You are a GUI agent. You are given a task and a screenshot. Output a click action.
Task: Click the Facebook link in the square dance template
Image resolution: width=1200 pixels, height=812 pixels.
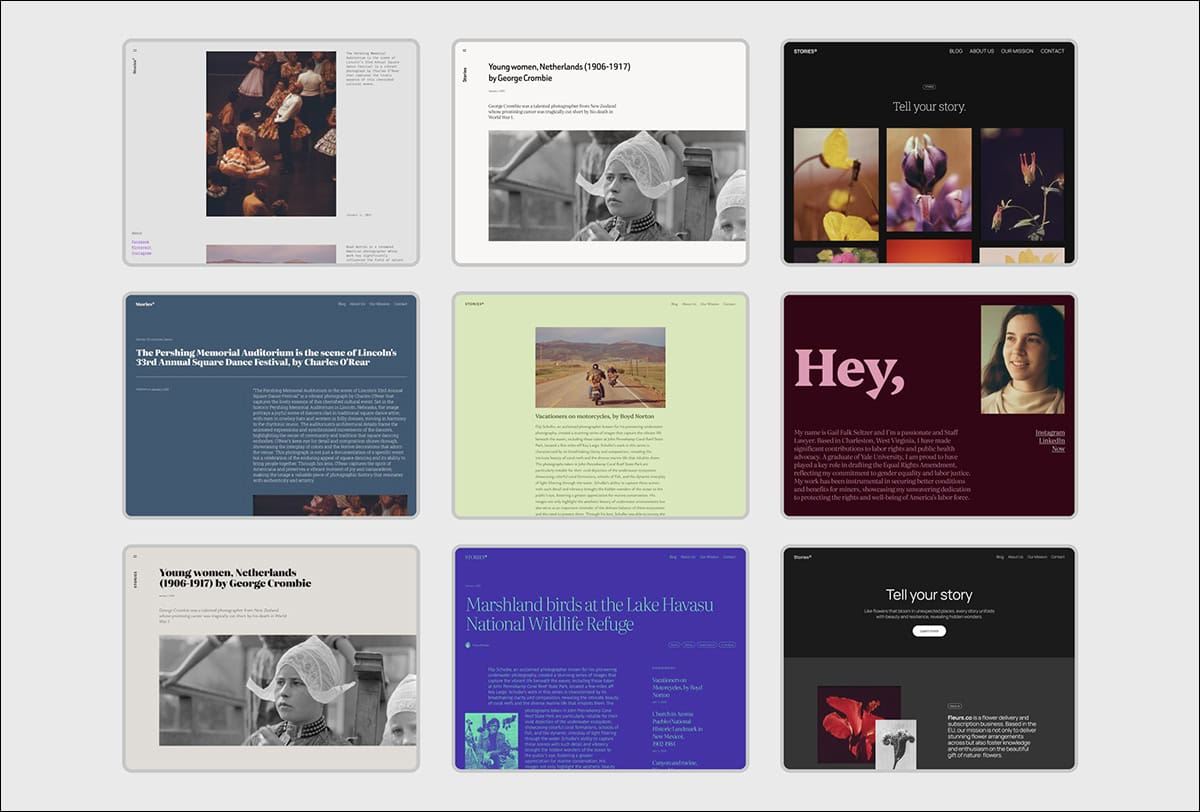[x=141, y=241]
